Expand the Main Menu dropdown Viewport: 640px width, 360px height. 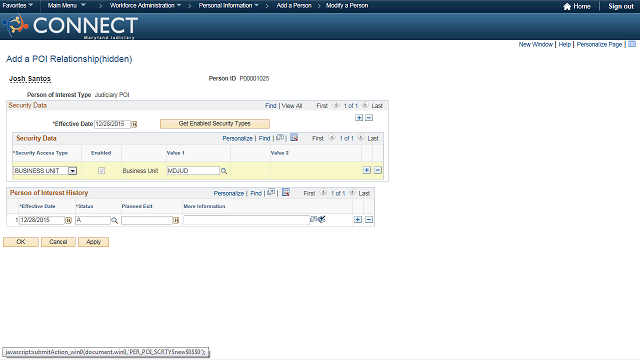pyautogui.click(x=67, y=5)
